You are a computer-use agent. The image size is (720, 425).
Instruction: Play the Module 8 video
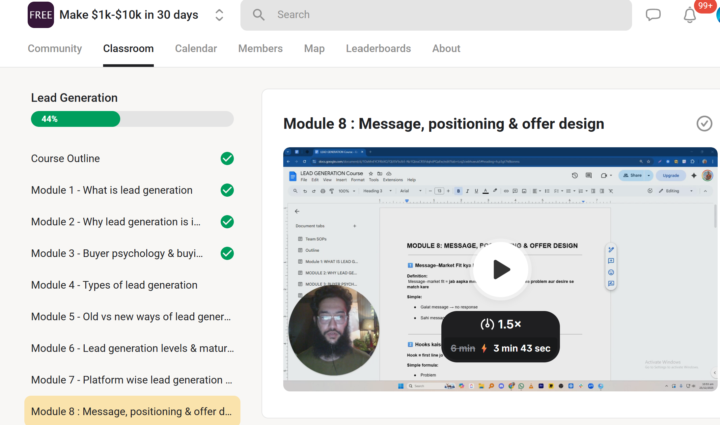[x=501, y=269]
